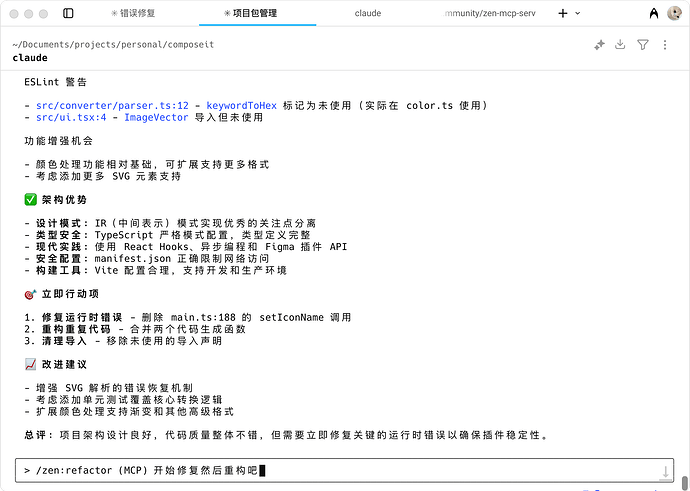
Task: Click the terminal vertical scrollbar thumb
Action: tap(685, 483)
